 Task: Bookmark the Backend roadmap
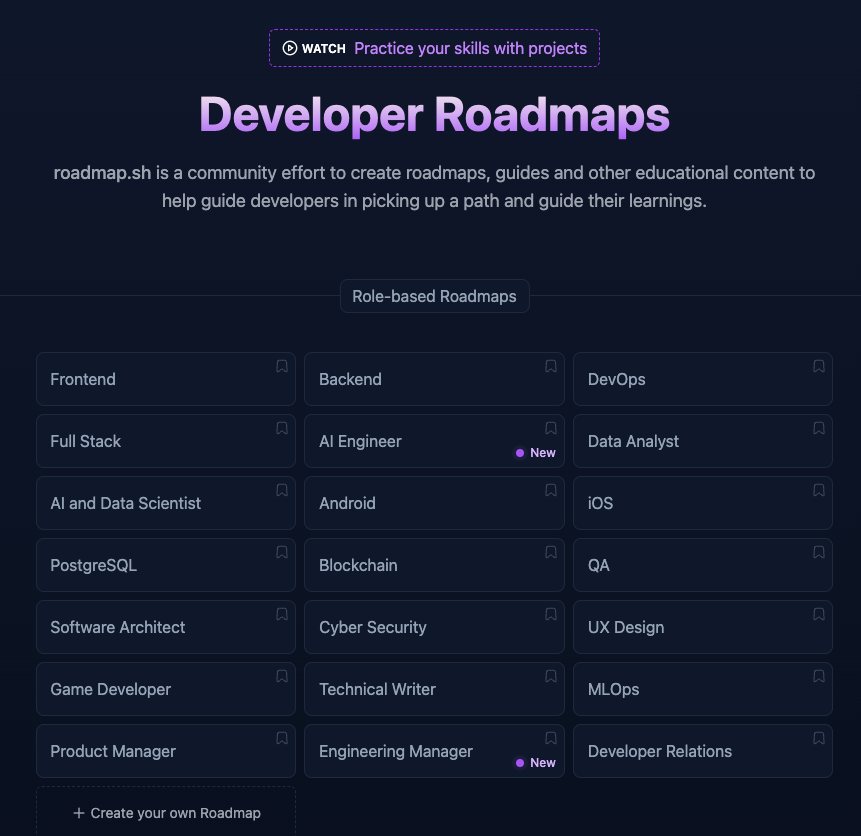pyautogui.click(x=551, y=366)
